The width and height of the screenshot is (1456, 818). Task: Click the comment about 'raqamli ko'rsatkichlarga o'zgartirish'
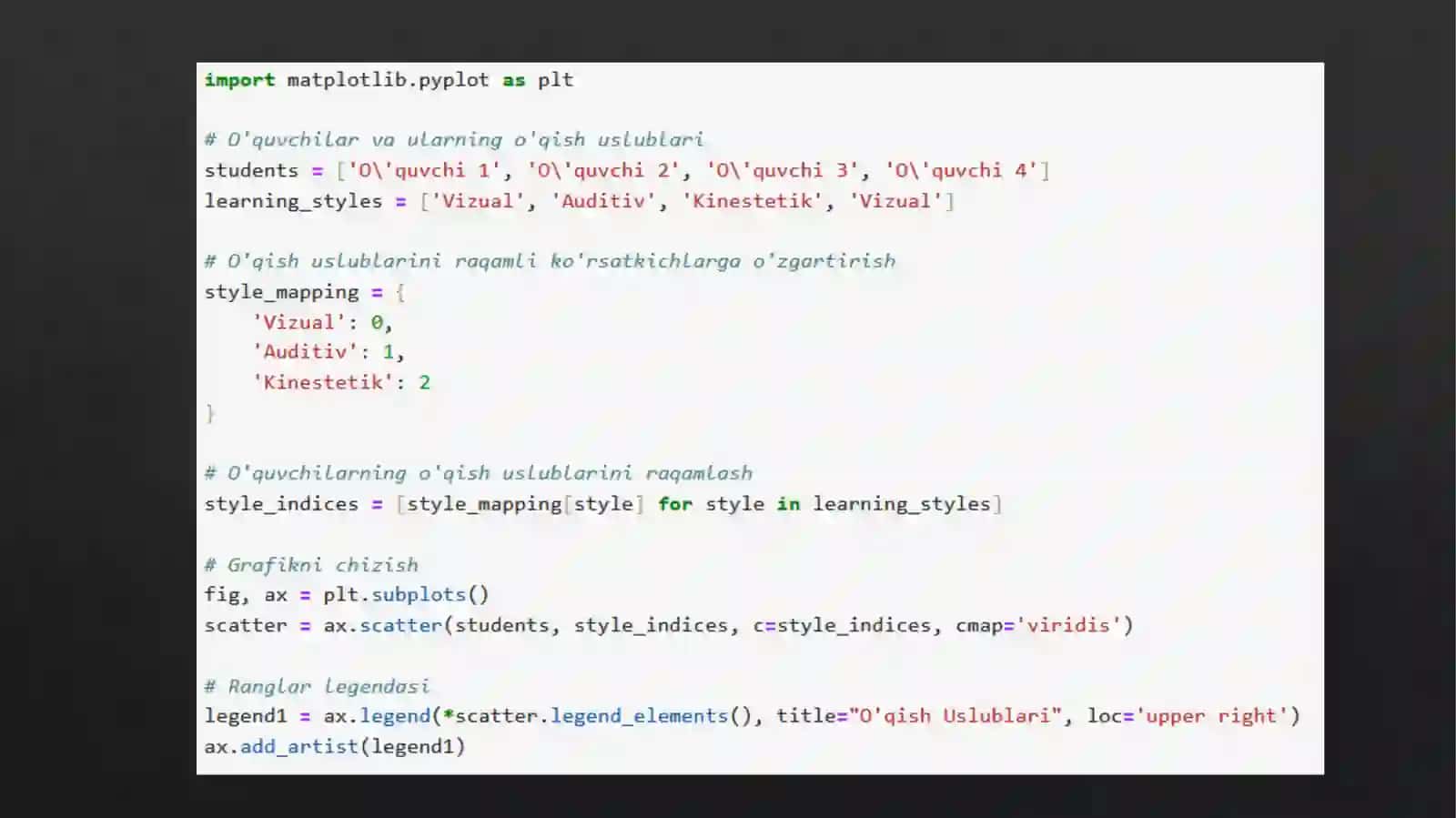pos(550,261)
